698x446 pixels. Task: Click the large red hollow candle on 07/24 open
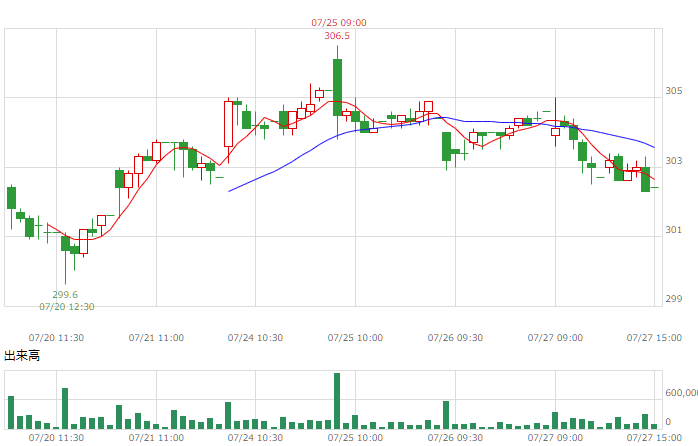point(228,124)
